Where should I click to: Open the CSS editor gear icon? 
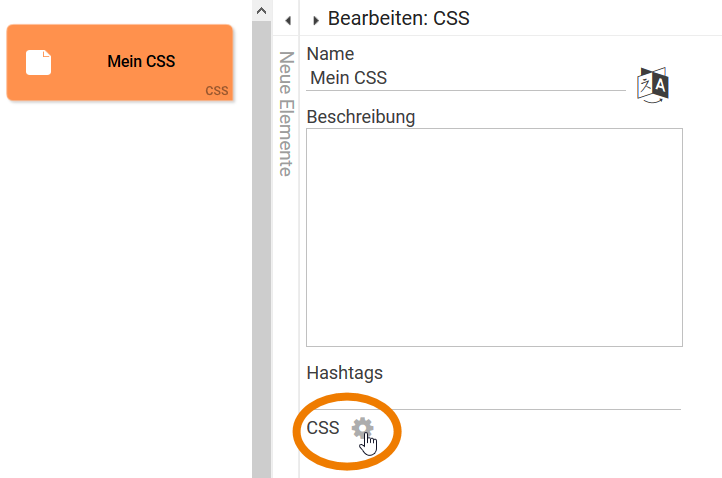[362, 428]
